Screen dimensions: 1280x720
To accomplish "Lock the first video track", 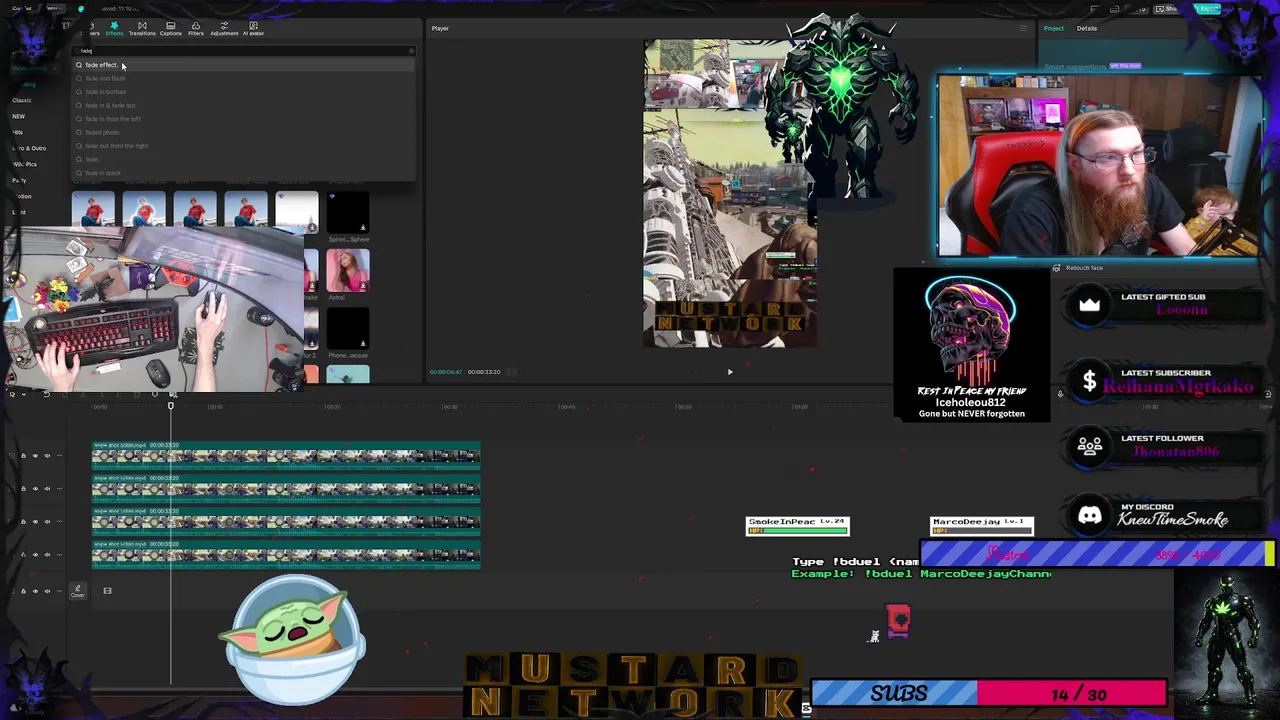I will click(23, 456).
